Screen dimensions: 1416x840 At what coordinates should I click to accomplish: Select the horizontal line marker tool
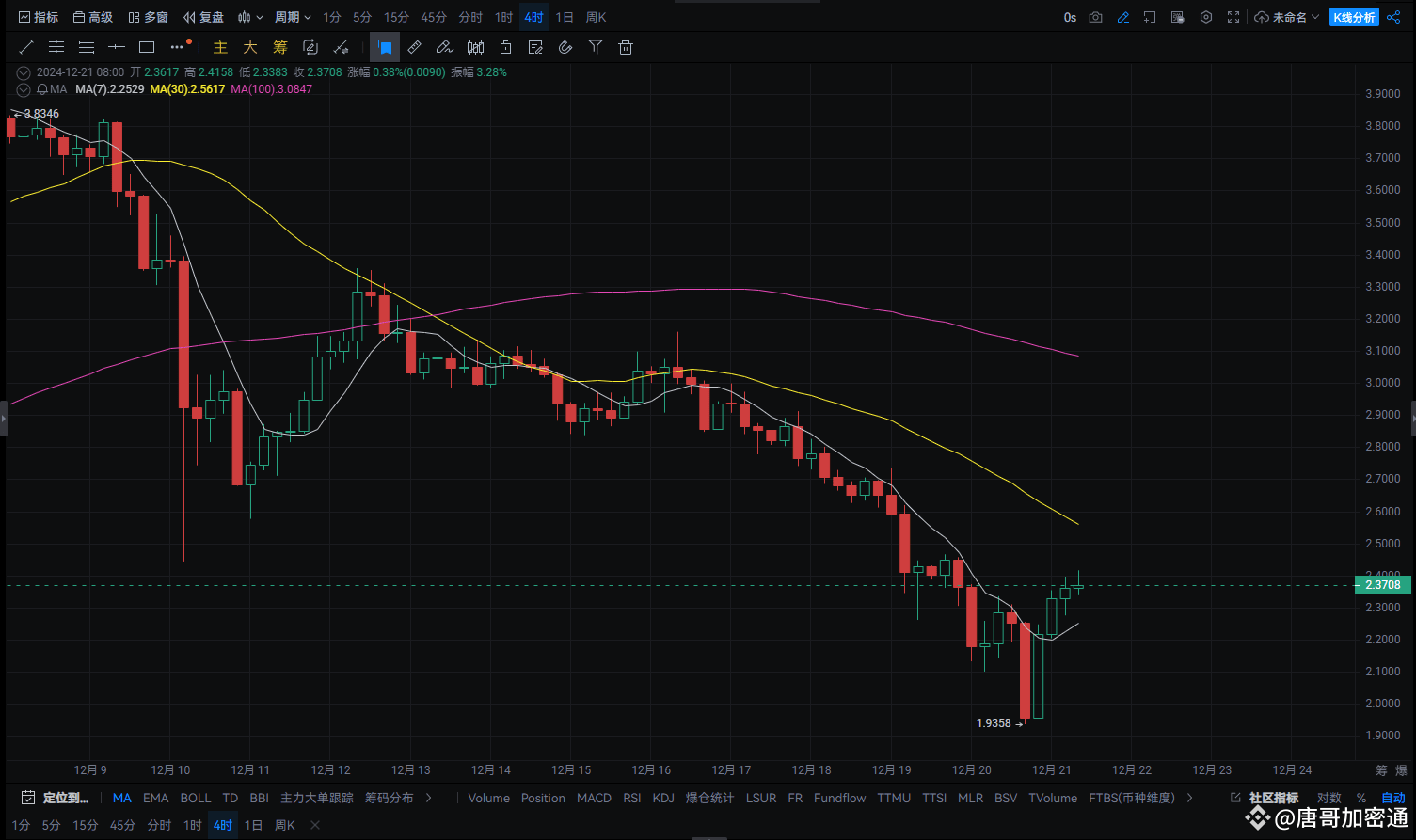coord(117,47)
